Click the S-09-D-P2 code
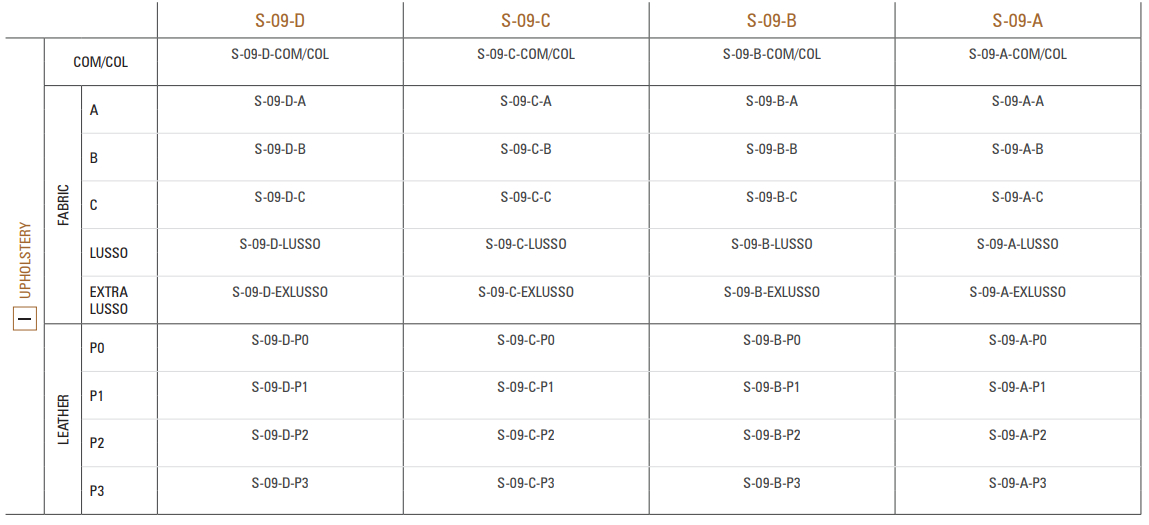Screen dimensions: 1149x525 pyautogui.click(x=280, y=436)
